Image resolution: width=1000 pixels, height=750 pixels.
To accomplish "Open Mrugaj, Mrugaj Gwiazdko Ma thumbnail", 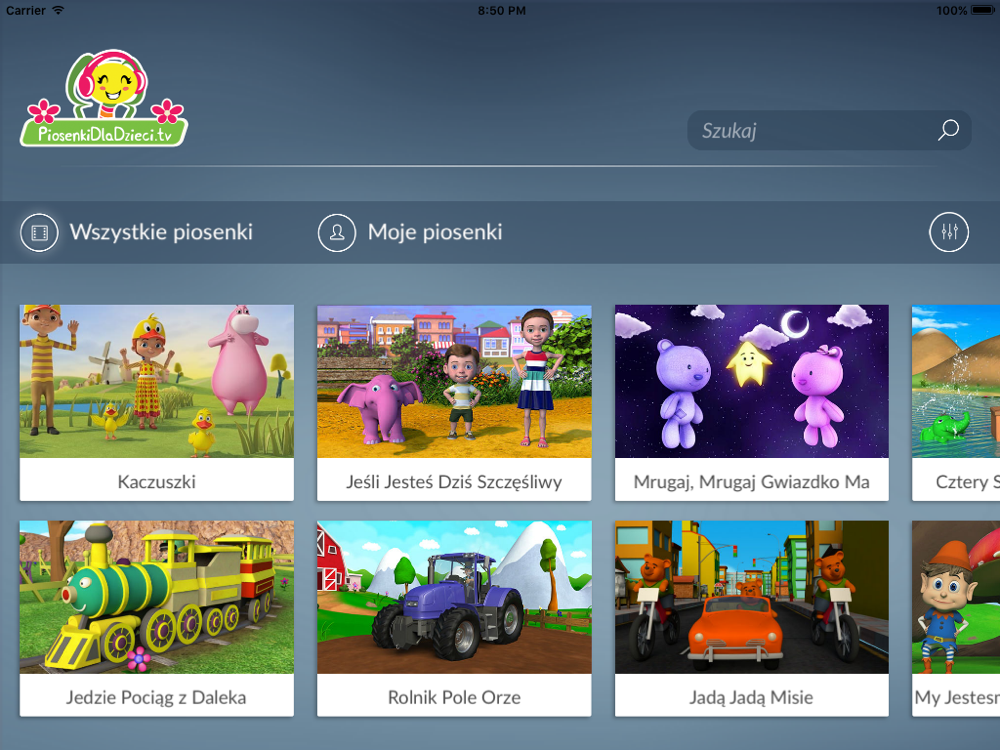I will pyautogui.click(x=751, y=381).
